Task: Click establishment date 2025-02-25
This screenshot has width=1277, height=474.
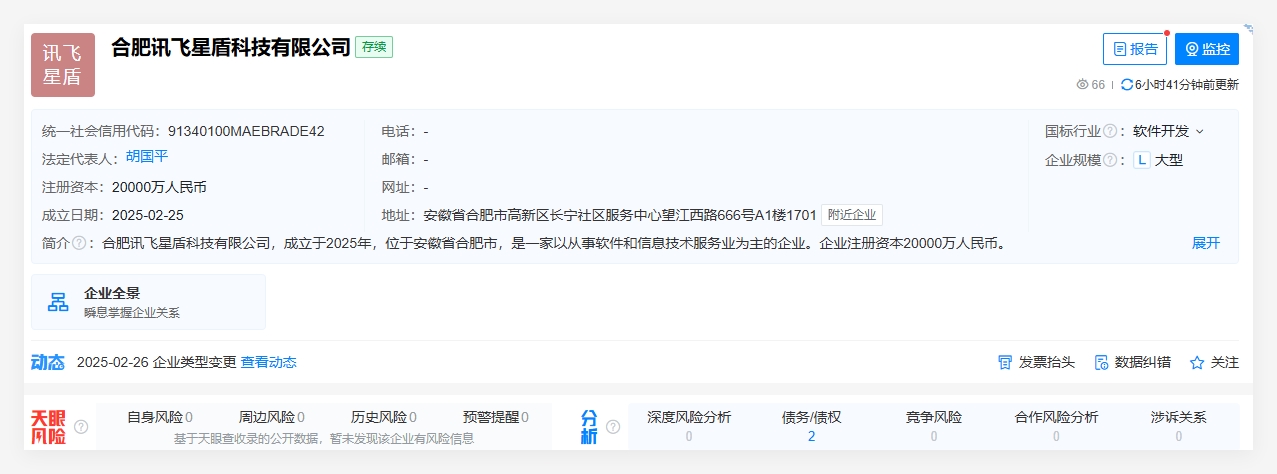Action: click(x=147, y=215)
